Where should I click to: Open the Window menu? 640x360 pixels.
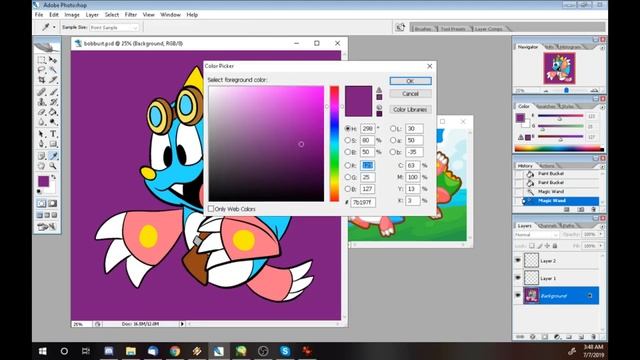point(170,15)
